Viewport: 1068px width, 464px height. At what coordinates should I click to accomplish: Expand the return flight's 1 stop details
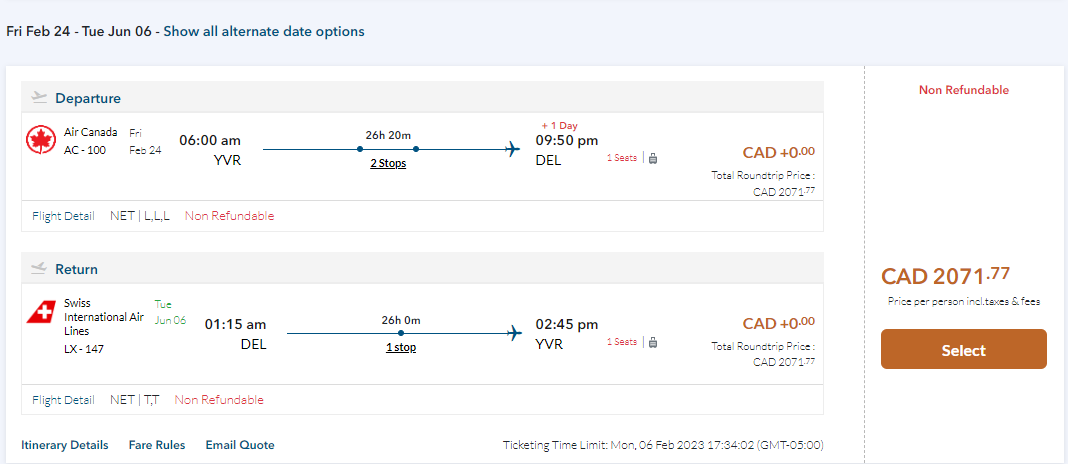coord(400,347)
